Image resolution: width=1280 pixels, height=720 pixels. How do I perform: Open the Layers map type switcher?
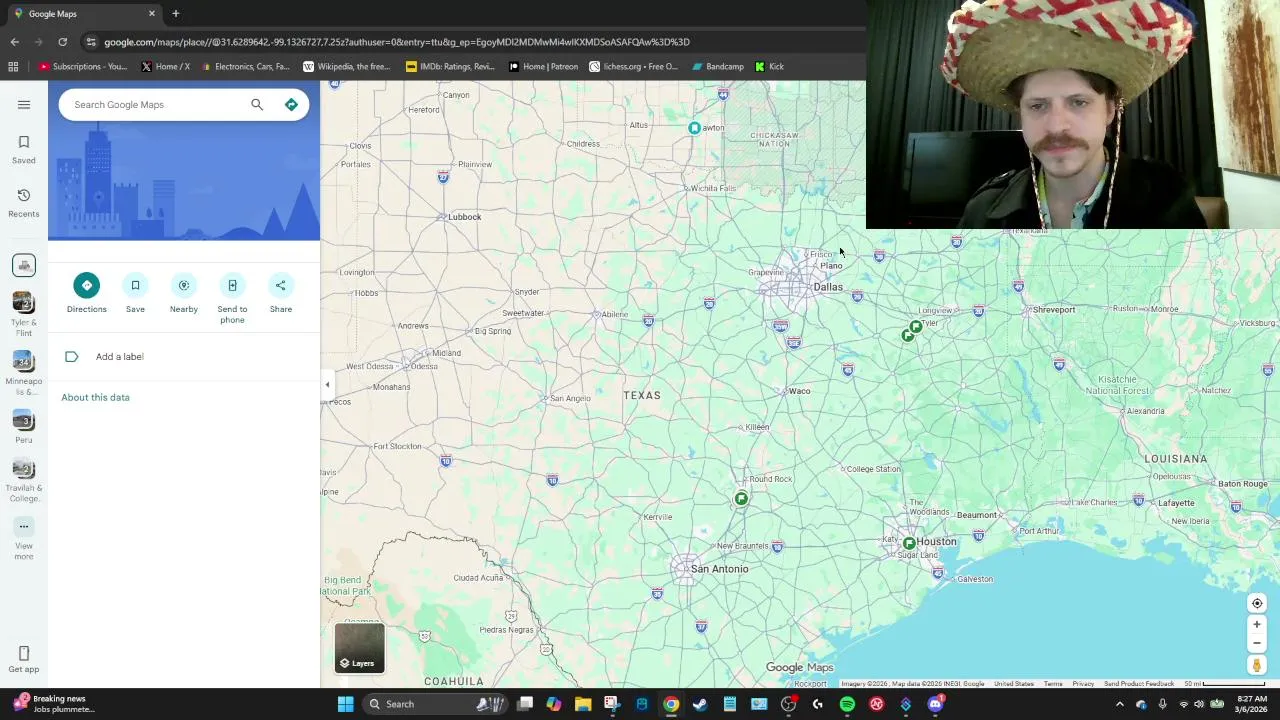360,647
